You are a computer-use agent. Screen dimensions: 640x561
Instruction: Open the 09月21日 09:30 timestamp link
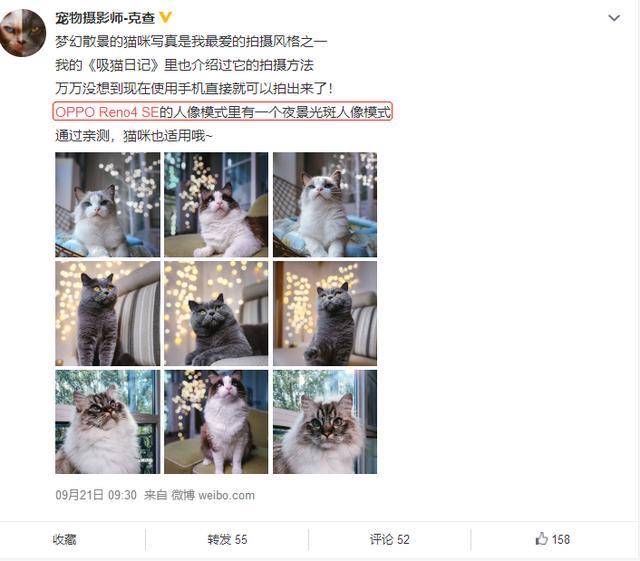(96, 495)
